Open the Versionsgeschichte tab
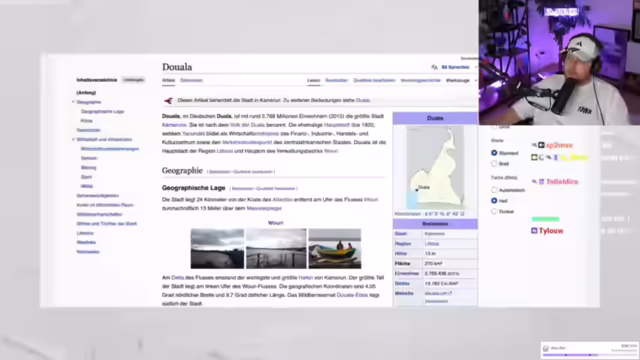This screenshot has width=640, height=360. (x=420, y=80)
